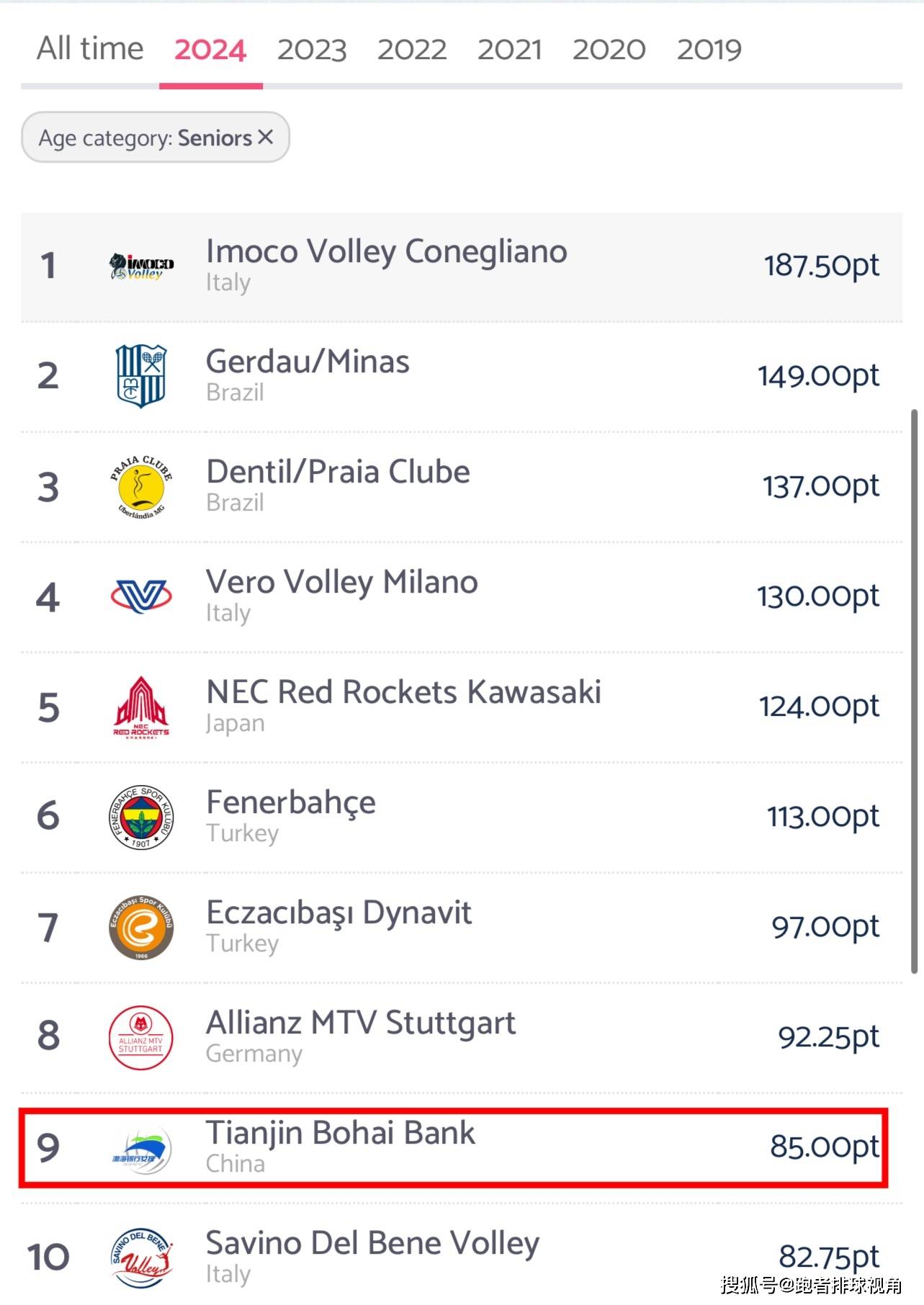Click the Praia Clube yellow logo
This screenshot has height=1305, width=924.
pyautogui.click(x=141, y=487)
